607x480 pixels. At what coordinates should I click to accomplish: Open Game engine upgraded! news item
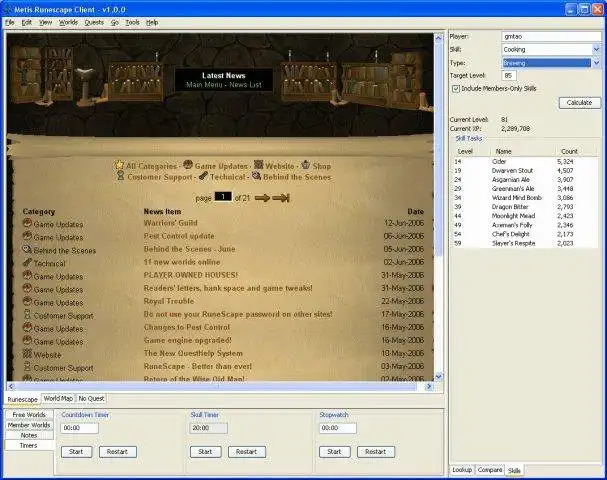pos(187,340)
